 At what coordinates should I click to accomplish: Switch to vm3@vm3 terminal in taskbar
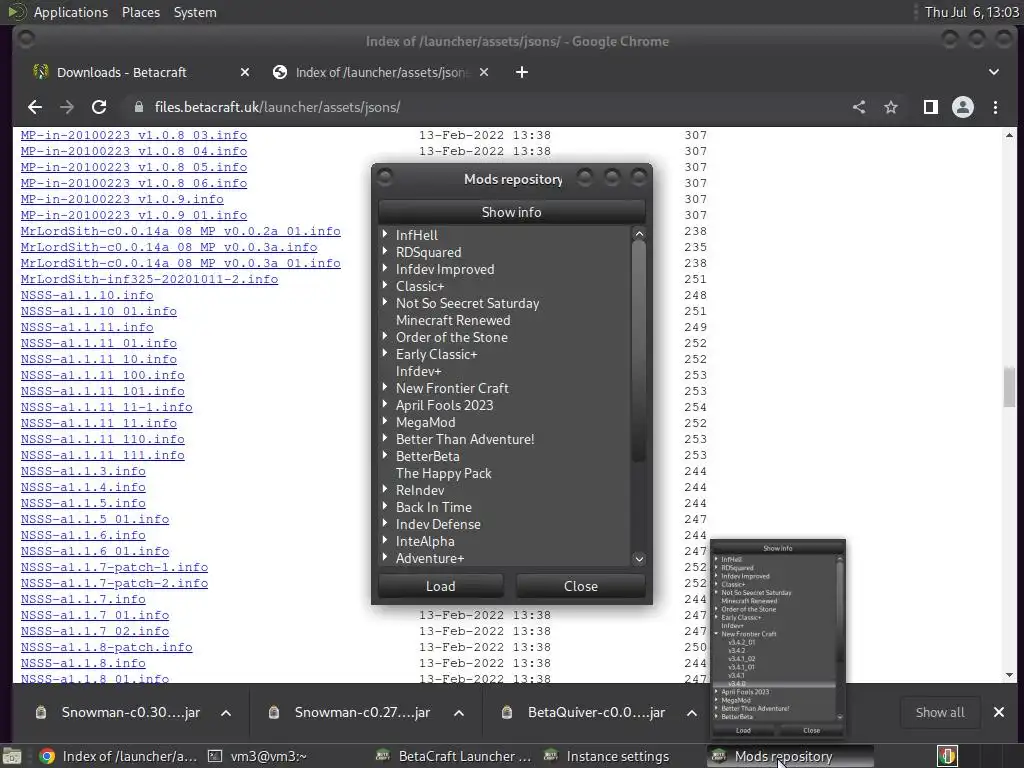[258, 756]
